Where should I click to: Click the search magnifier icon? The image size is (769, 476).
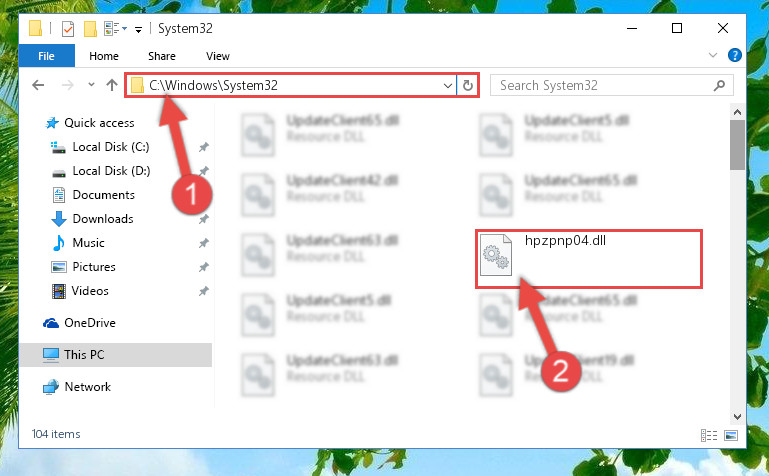click(x=719, y=85)
